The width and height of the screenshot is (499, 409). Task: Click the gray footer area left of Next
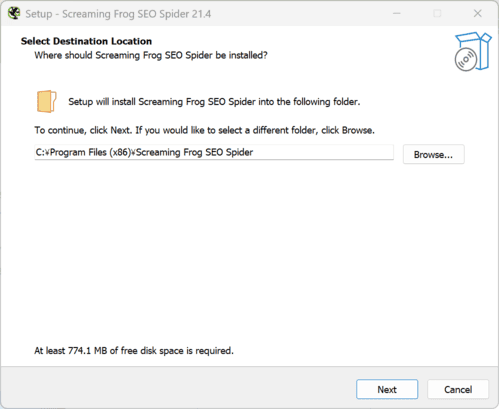click(x=177, y=388)
